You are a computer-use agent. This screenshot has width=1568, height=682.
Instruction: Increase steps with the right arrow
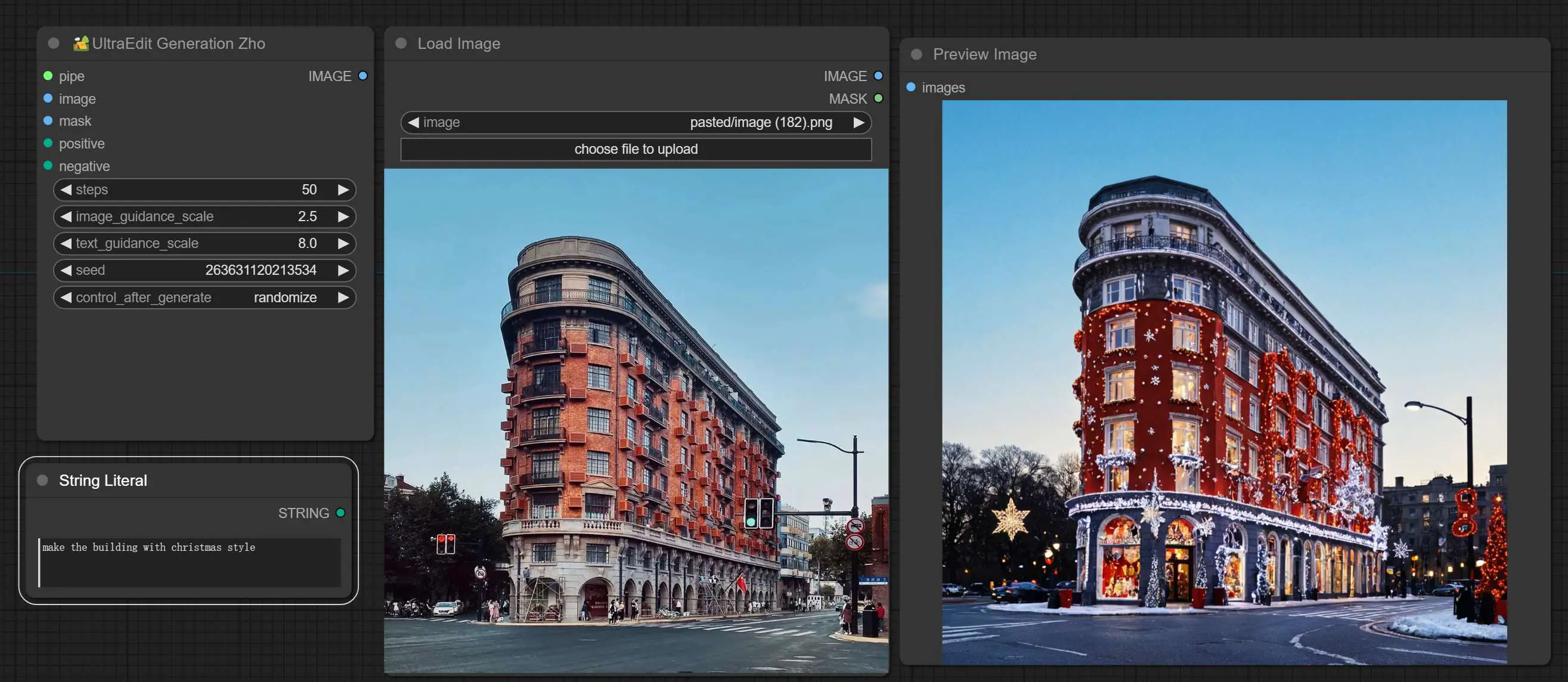pyautogui.click(x=343, y=190)
